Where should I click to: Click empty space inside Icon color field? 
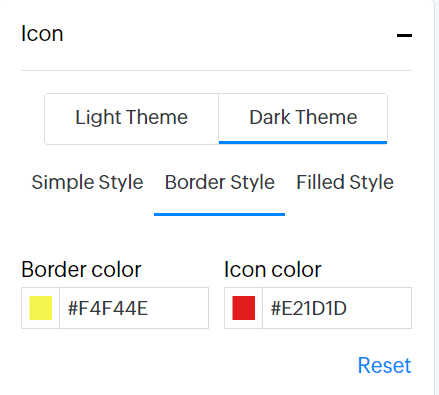(x=379, y=308)
